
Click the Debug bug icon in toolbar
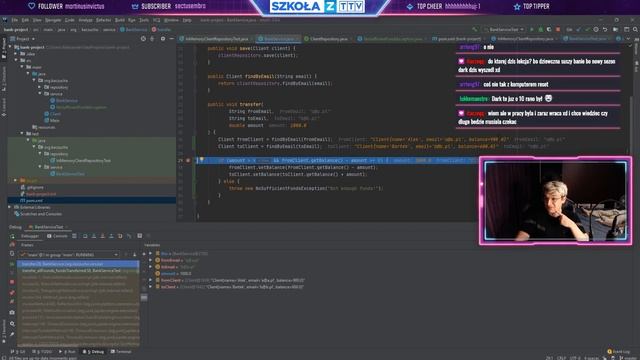coord(540,29)
